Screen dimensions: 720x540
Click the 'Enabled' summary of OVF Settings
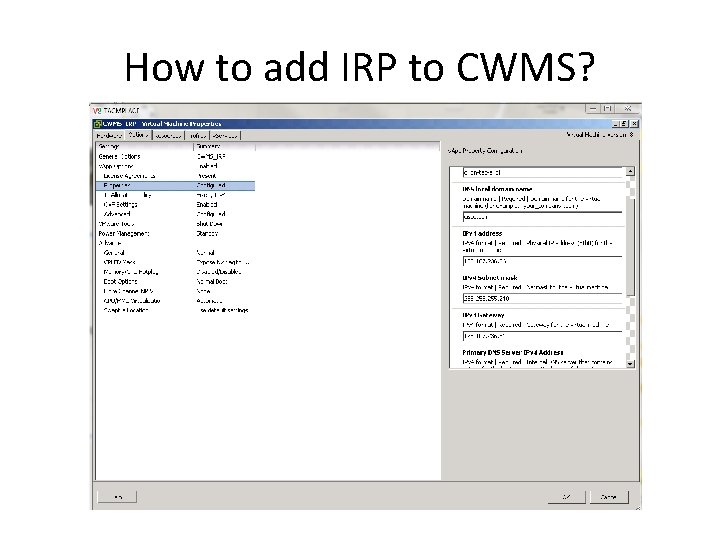click(x=207, y=205)
